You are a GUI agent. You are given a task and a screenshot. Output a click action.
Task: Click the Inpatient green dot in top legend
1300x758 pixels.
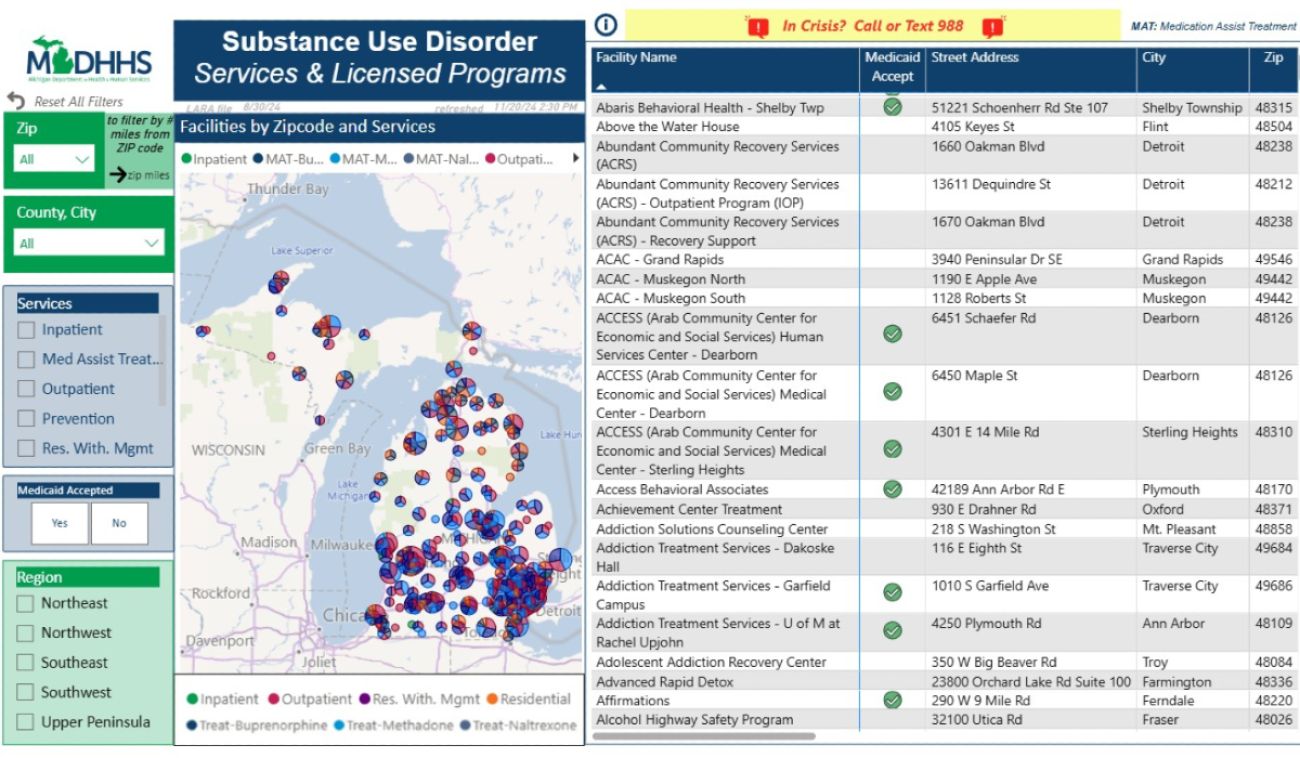pyautogui.click(x=186, y=159)
